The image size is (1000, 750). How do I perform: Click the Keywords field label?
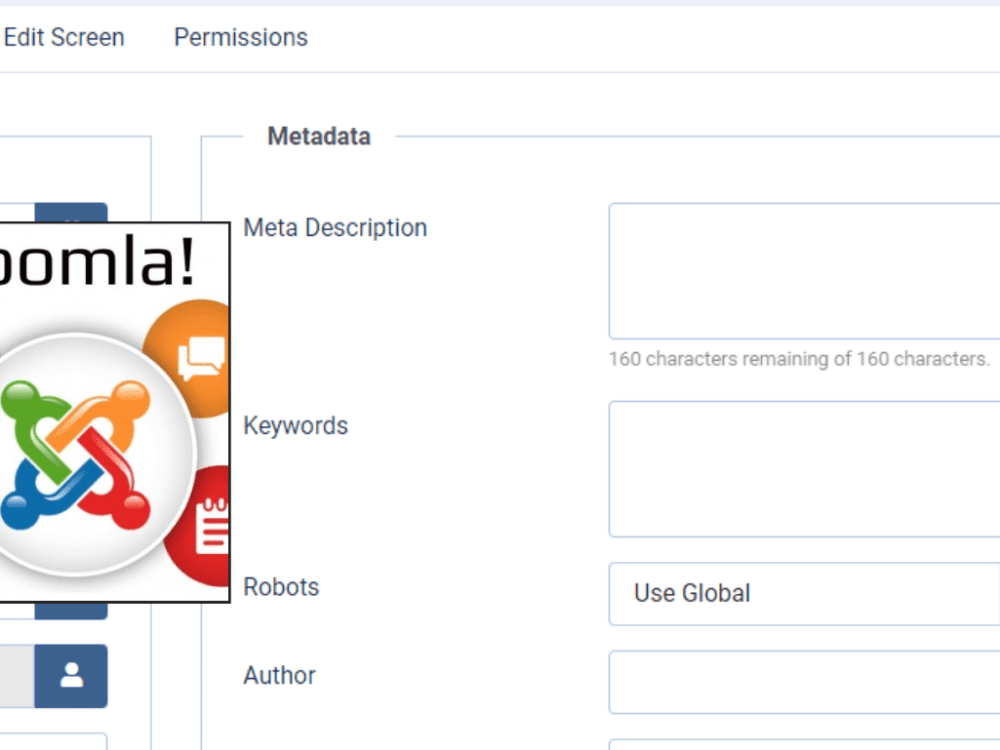click(x=296, y=425)
